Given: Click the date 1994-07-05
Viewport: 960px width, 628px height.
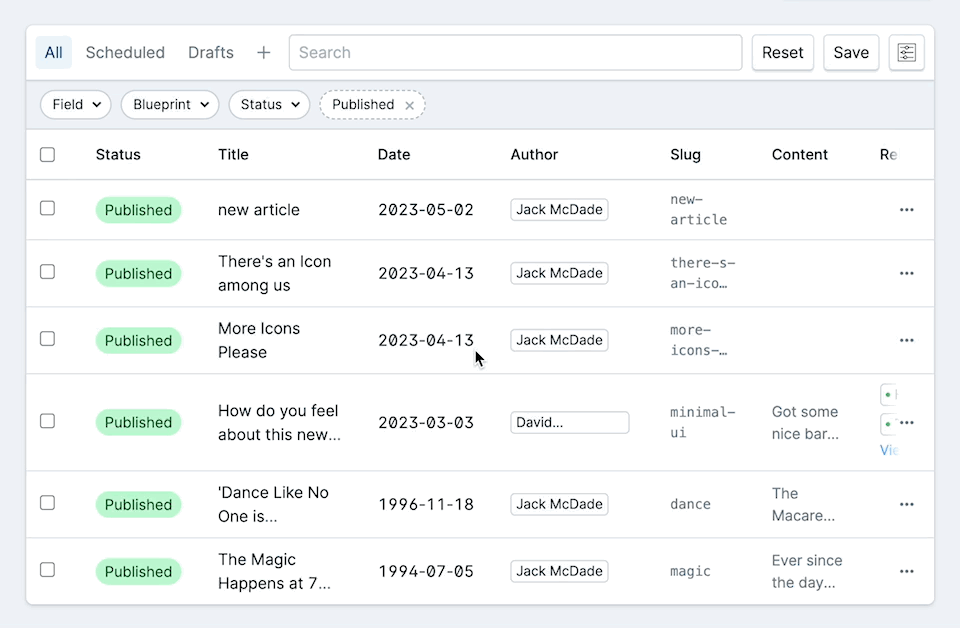Looking at the screenshot, I should pos(426,571).
